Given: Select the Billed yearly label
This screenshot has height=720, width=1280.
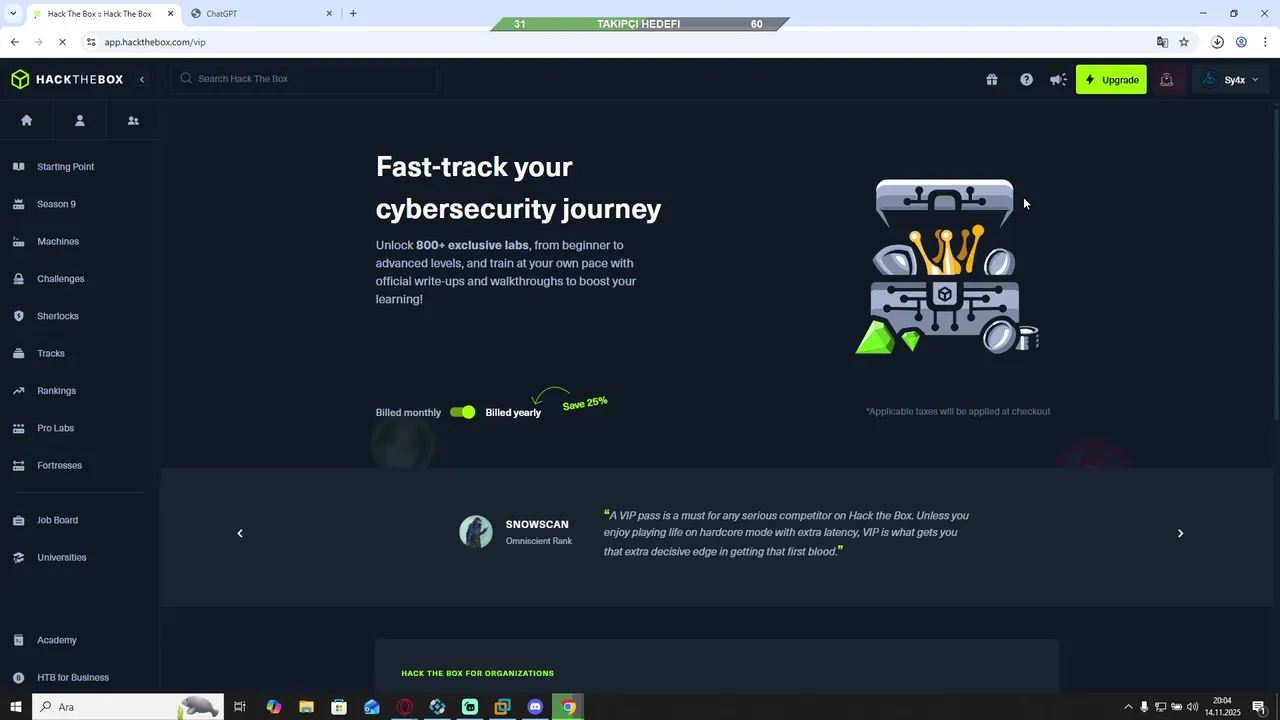Looking at the screenshot, I should tap(513, 413).
